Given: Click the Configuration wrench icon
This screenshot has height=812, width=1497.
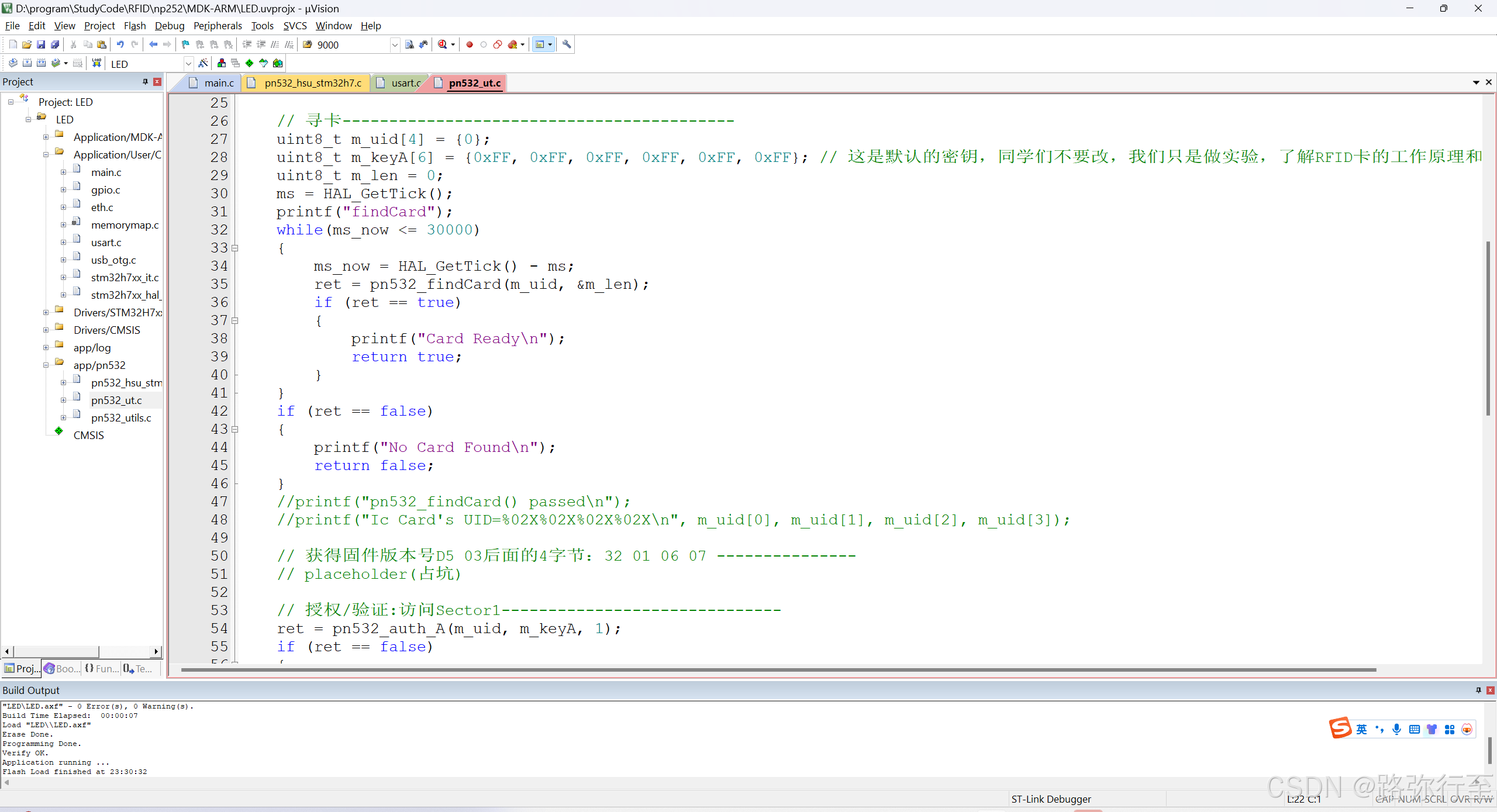Looking at the screenshot, I should (x=567, y=44).
